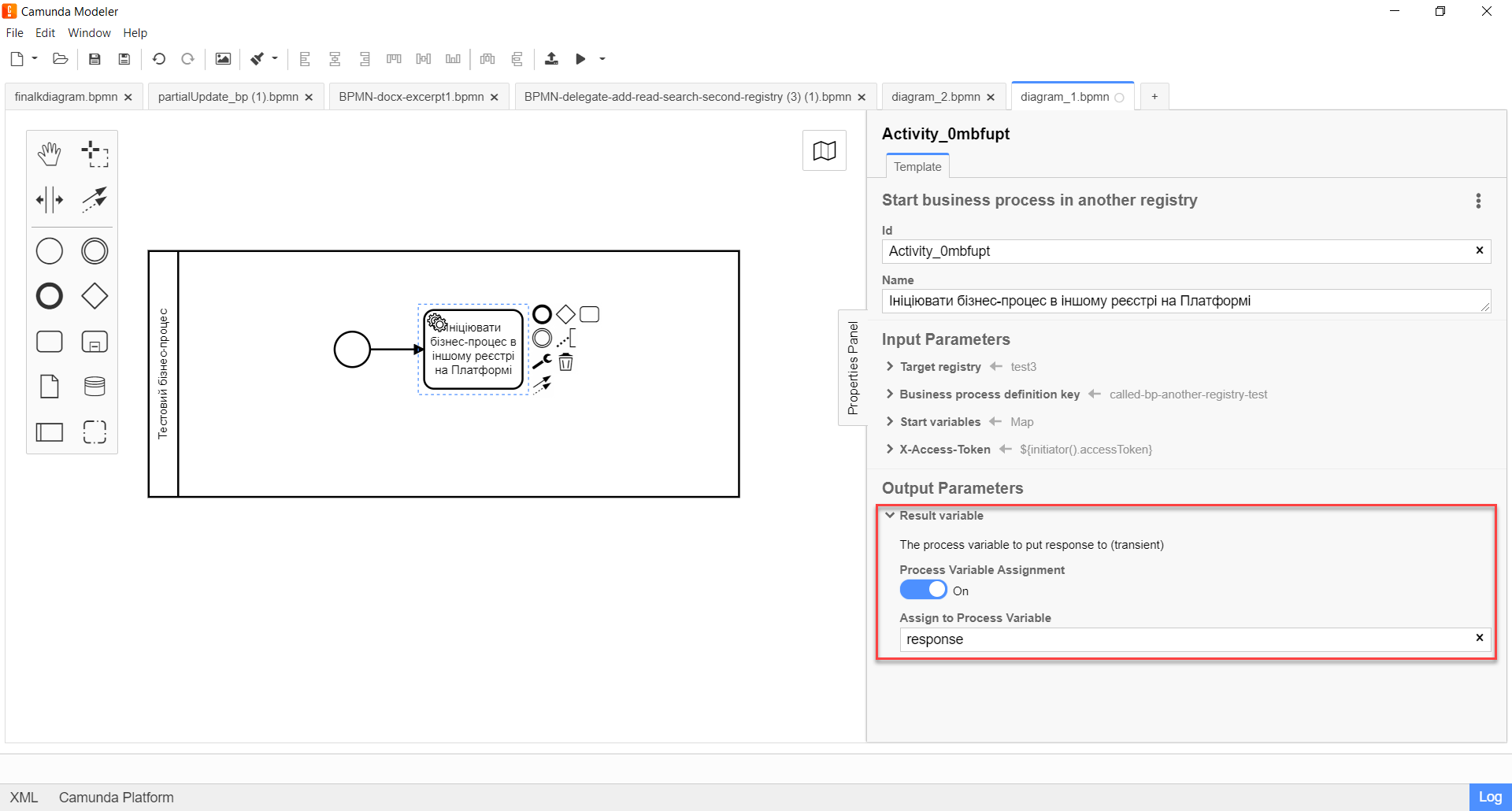Image resolution: width=1512 pixels, height=811 pixels.
Task: Clear the Assign to Process Variable field
Action: click(x=1479, y=638)
